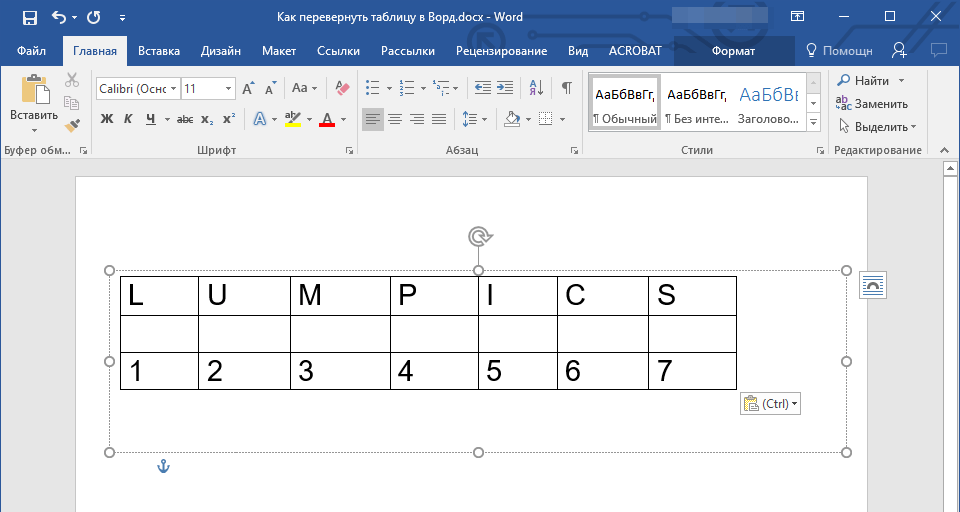Viewport: 960px width, 512px height.
Task: Open the Макет ribbon tab
Action: tap(279, 51)
